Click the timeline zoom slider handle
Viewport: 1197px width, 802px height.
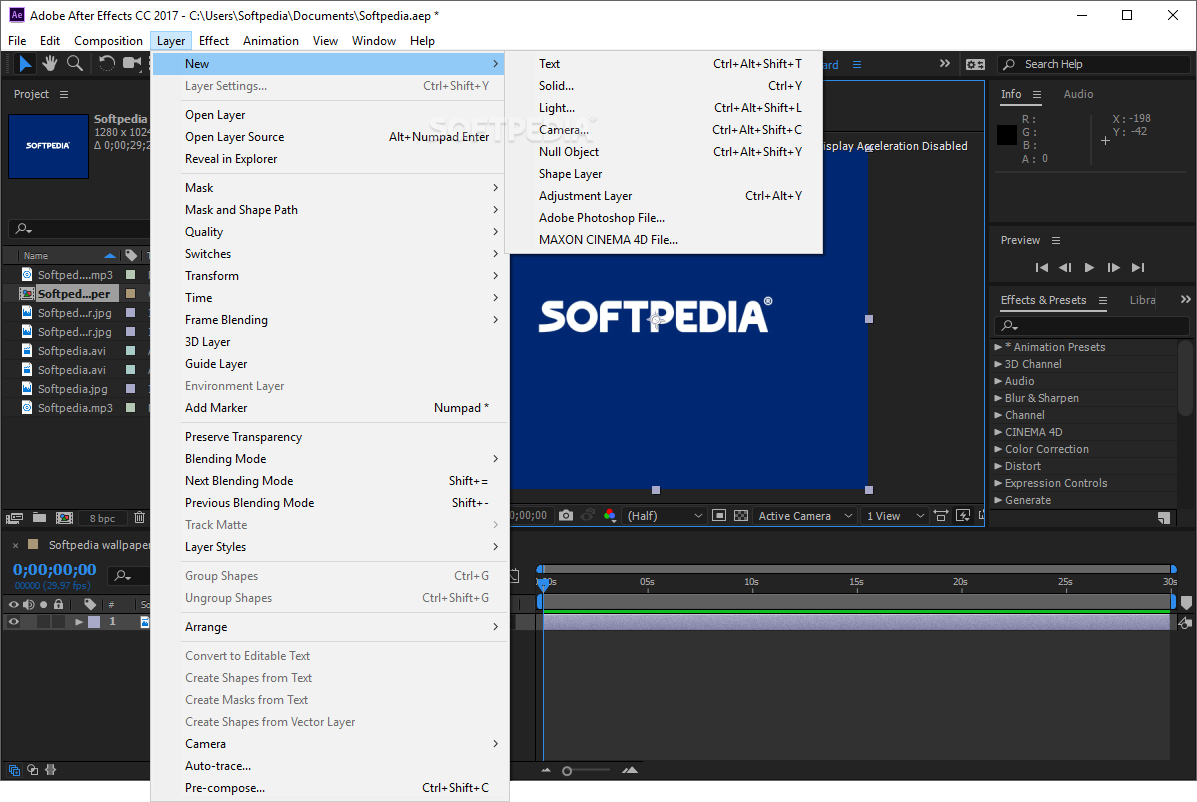[567, 771]
